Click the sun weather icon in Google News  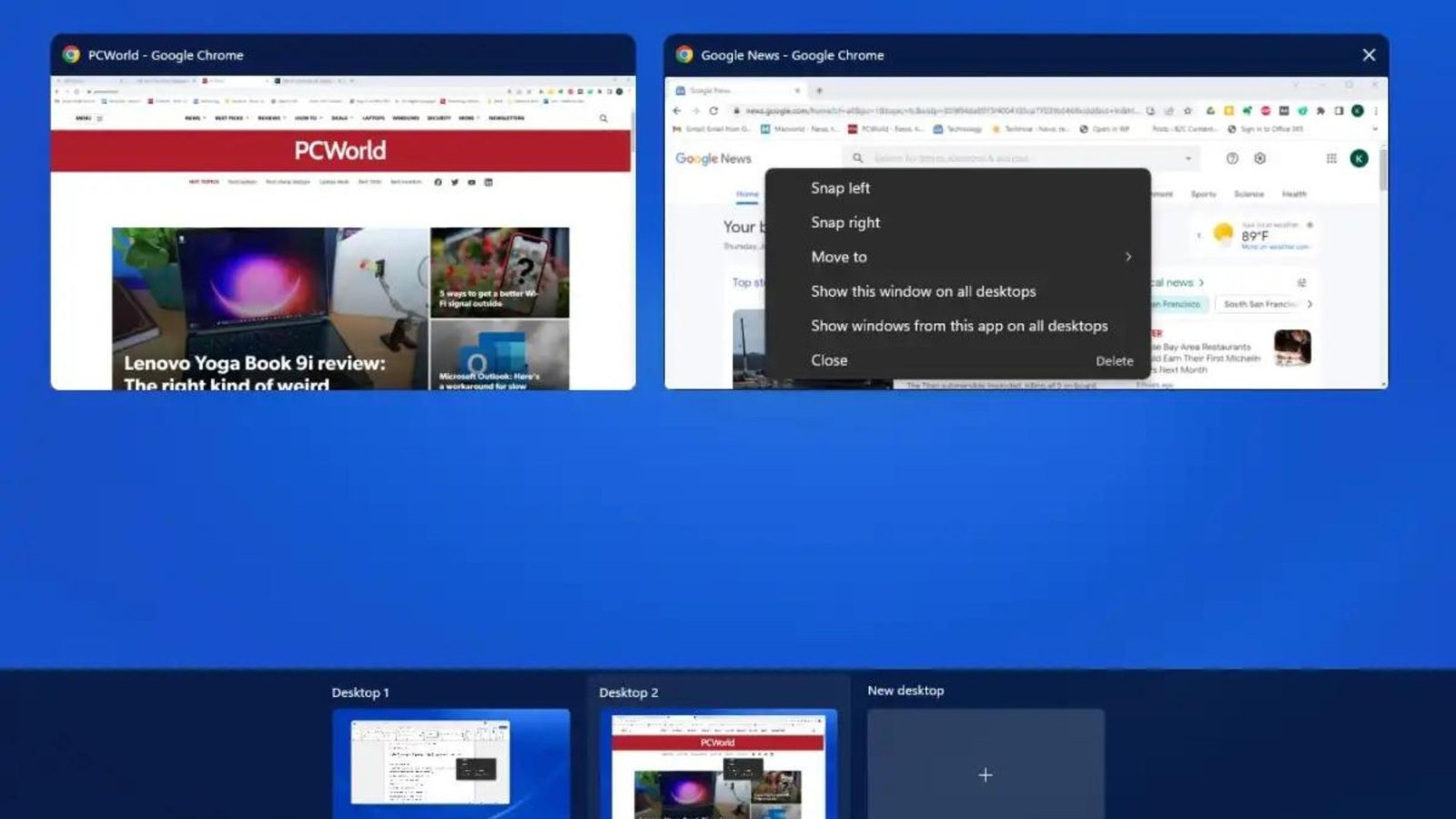tap(1223, 234)
